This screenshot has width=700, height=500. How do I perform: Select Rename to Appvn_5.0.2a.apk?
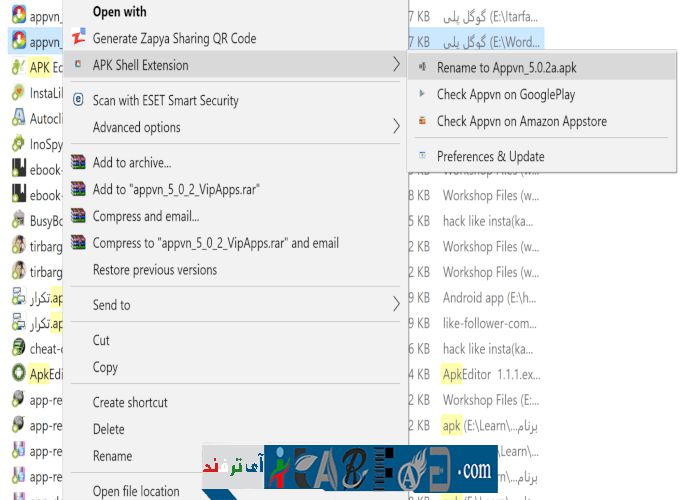[x=504, y=67]
